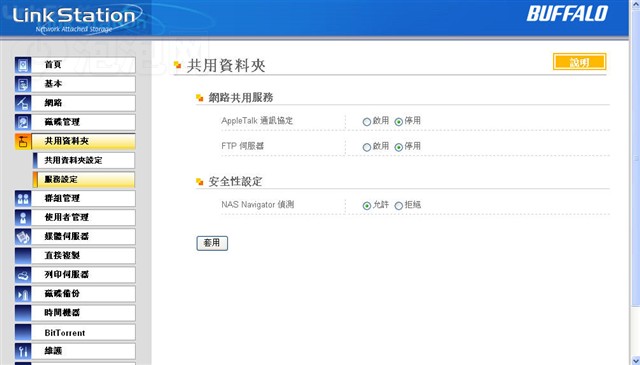Viewport: 640px width, 365px height.
Task: Open the 群組管理 menu item
Action: [x=83, y=198]
